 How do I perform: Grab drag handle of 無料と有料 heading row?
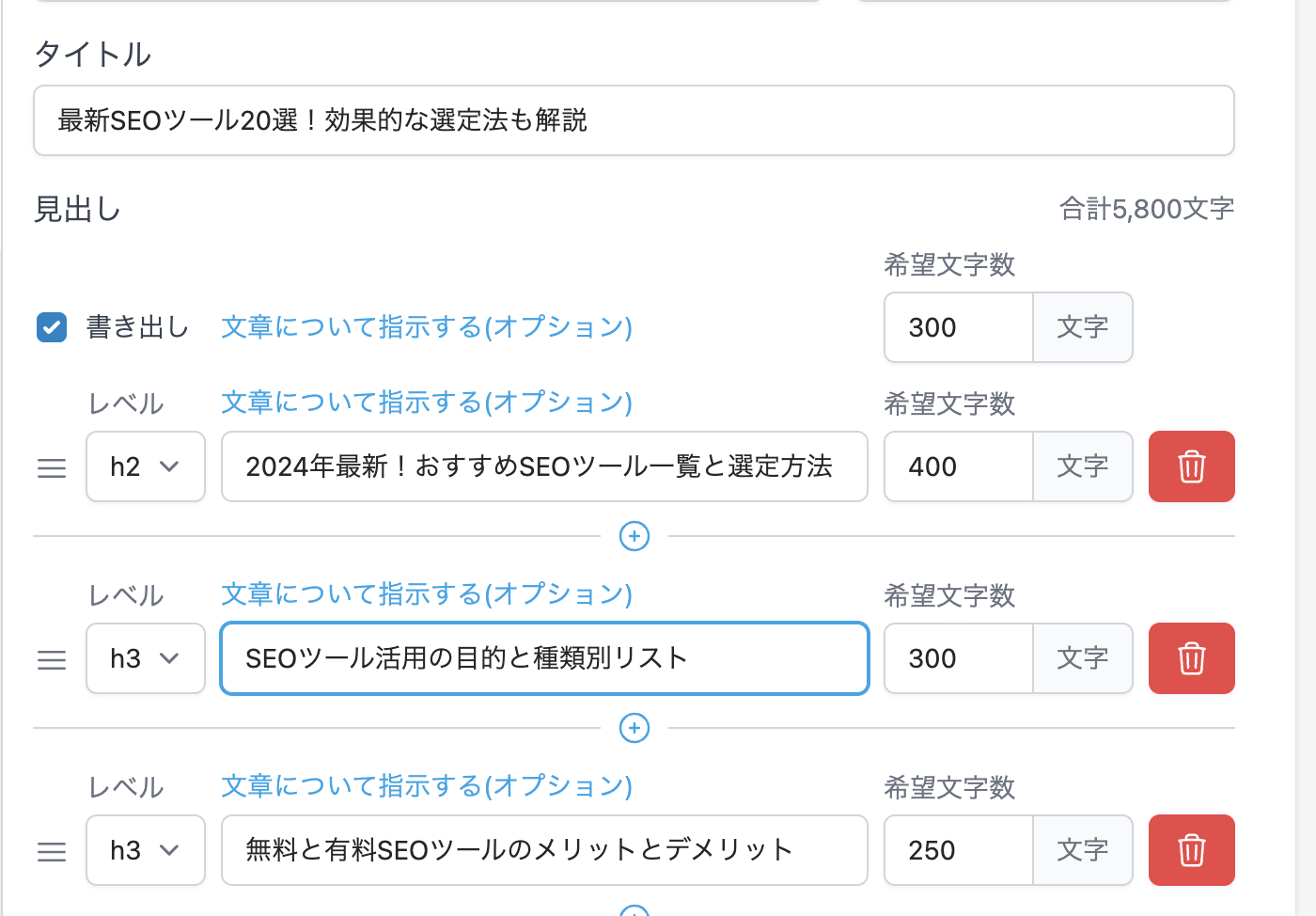coord(52,851)
